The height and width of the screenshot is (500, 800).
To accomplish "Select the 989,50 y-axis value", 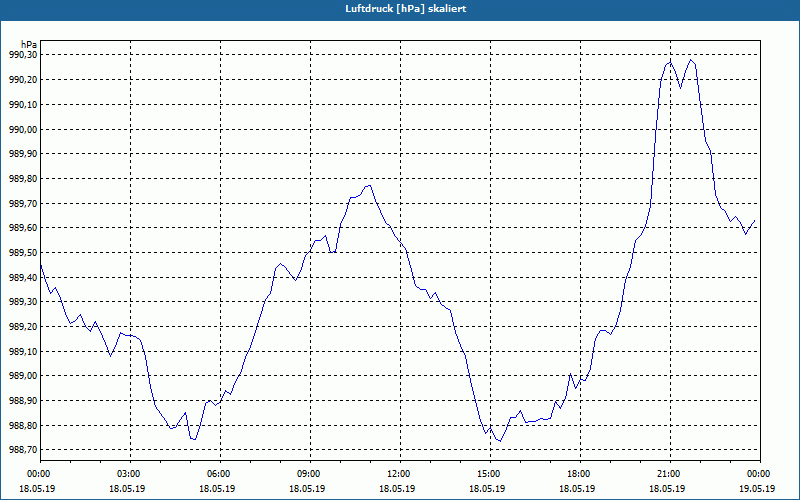I will point(23,253).
